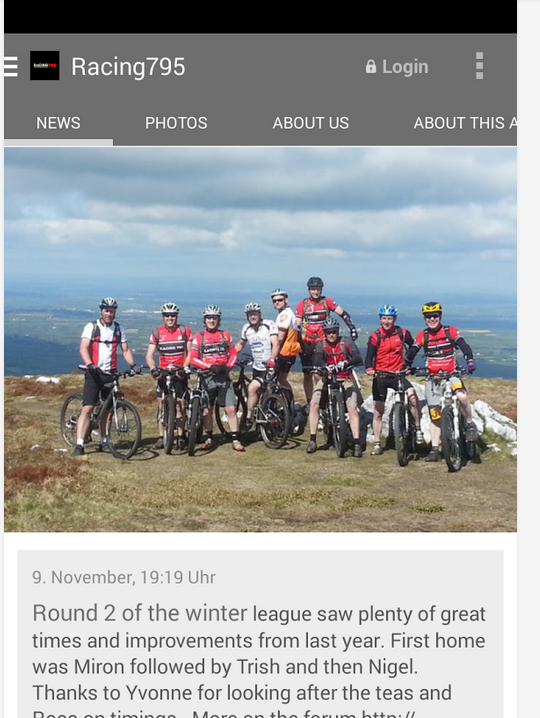This screenshot has height=718, width=540.
Task: Click the white underline beneath NEWS
Action: [58, 142]
